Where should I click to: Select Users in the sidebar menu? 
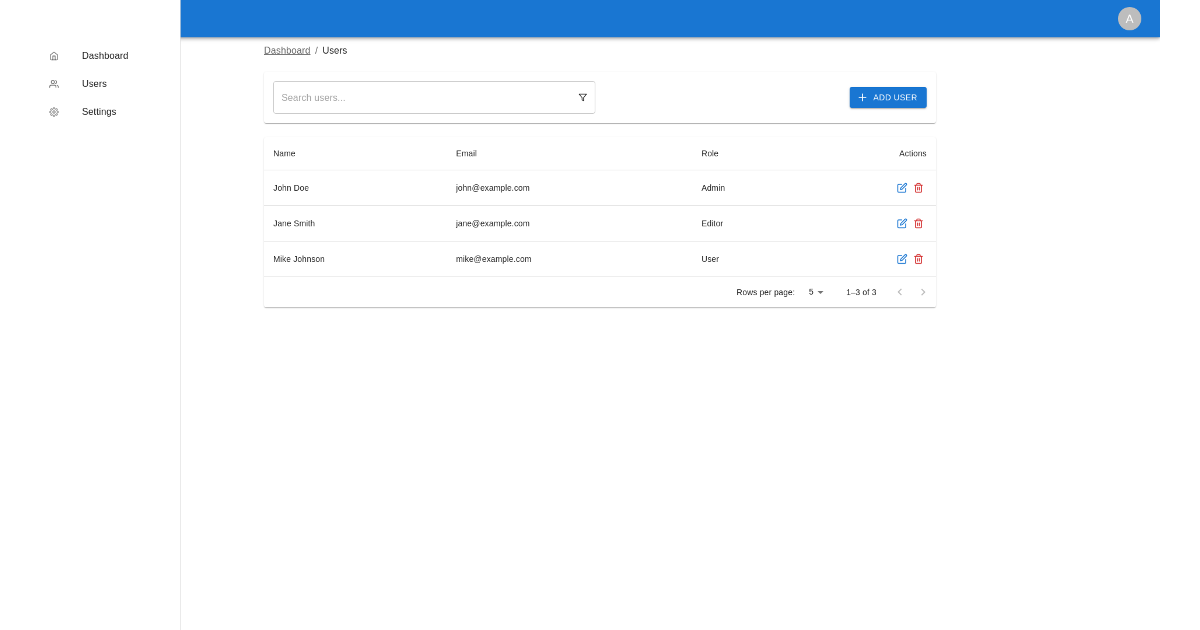pos(94,84)
